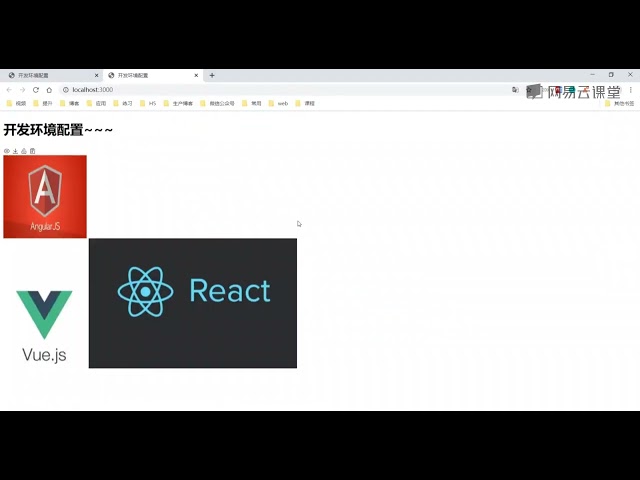This screenshot has width=640, height=480.
Task: Open the H5 bookmark folder
Action: [148, 104]
